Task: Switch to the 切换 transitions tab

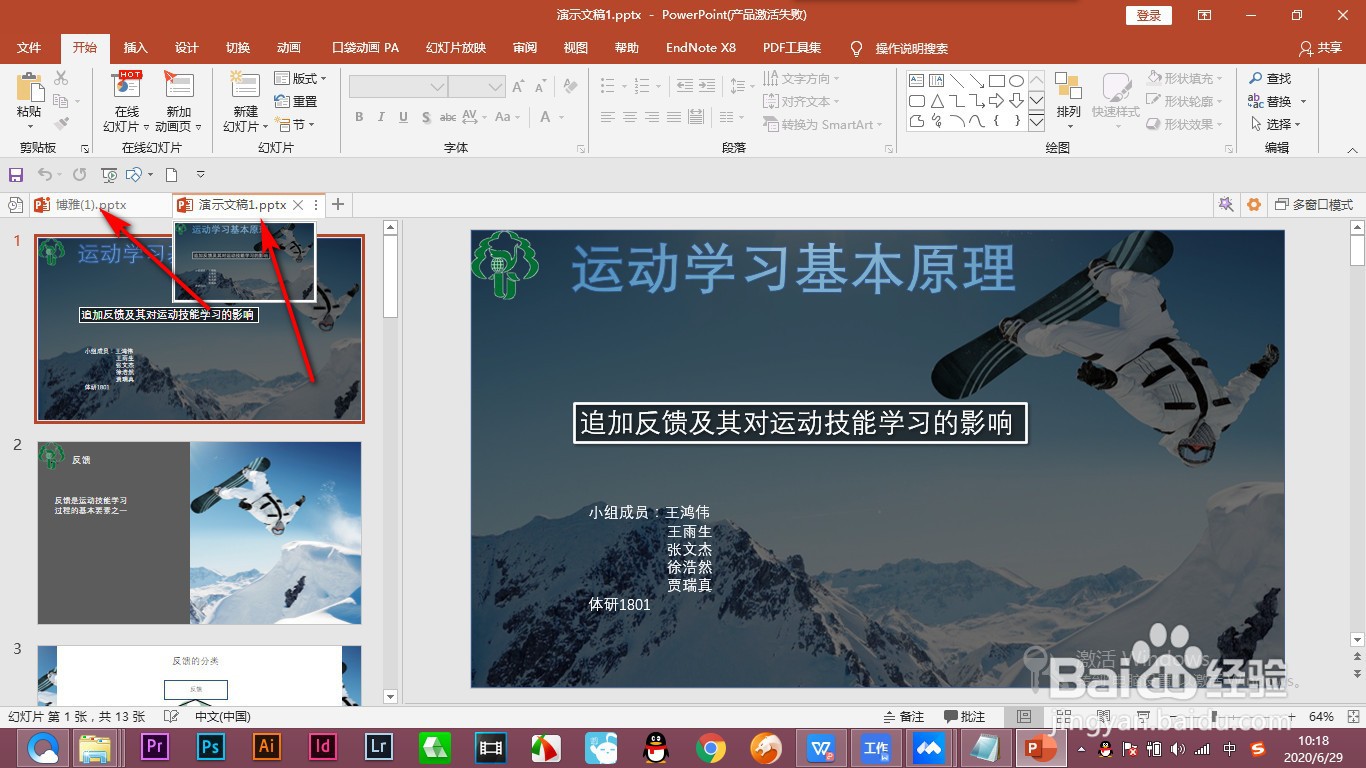Action: [238, 48]
